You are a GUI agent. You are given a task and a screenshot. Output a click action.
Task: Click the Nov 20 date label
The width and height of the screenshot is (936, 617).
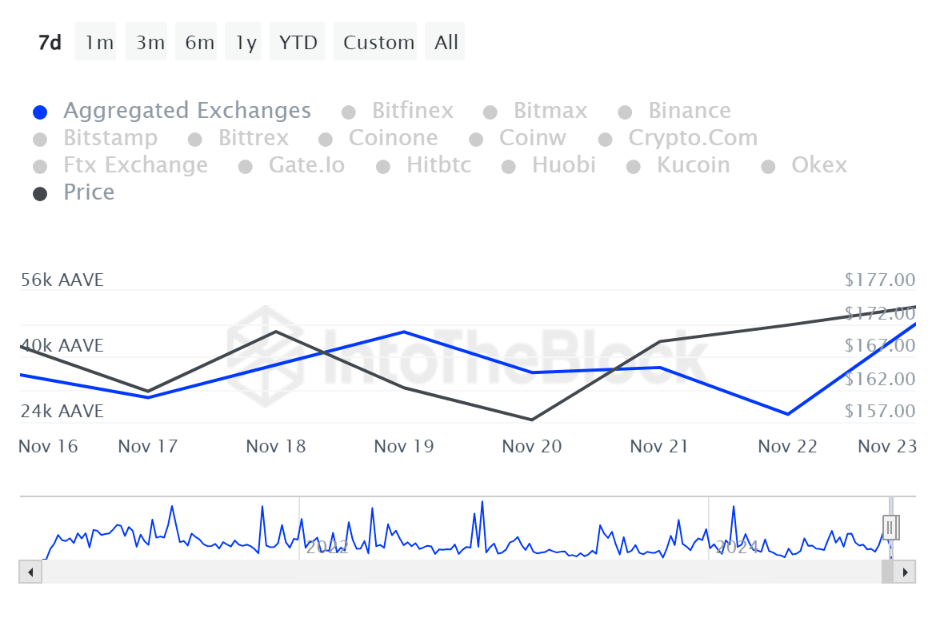coord(532,446)
